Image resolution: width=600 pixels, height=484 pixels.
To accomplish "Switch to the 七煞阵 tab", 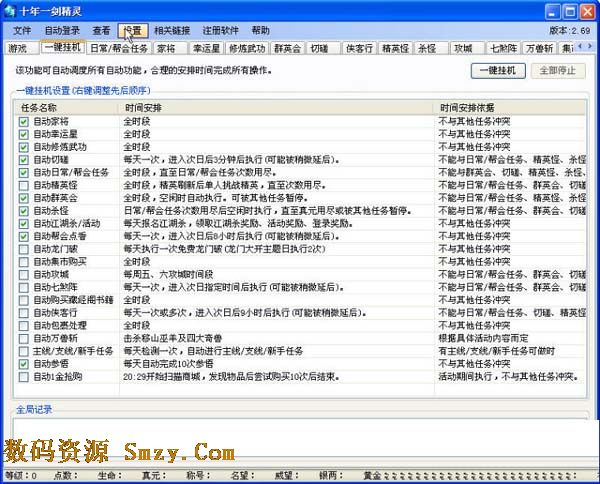I will [503, 48].
